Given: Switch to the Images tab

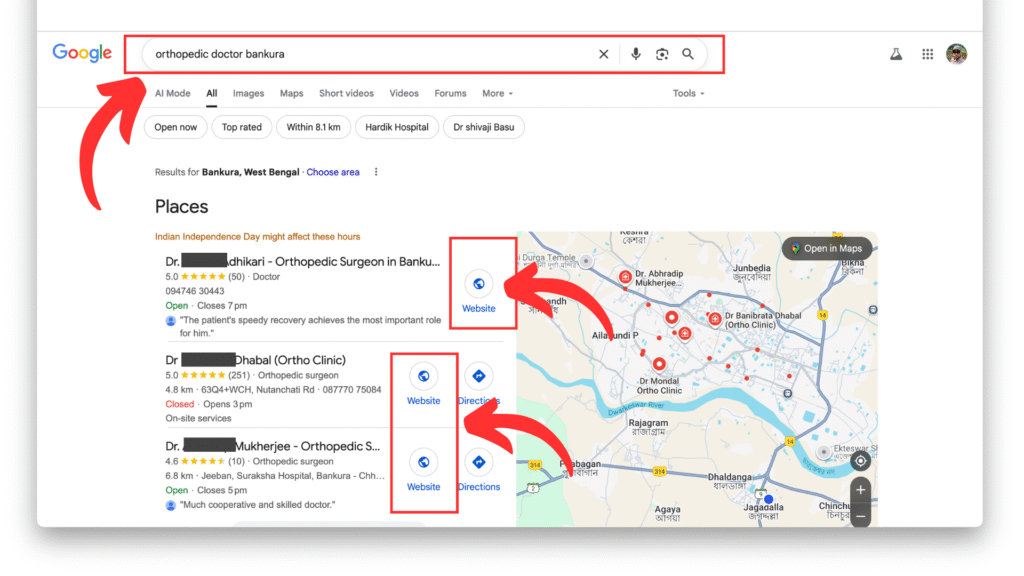Looking at the screenshot, I should 248,93.
